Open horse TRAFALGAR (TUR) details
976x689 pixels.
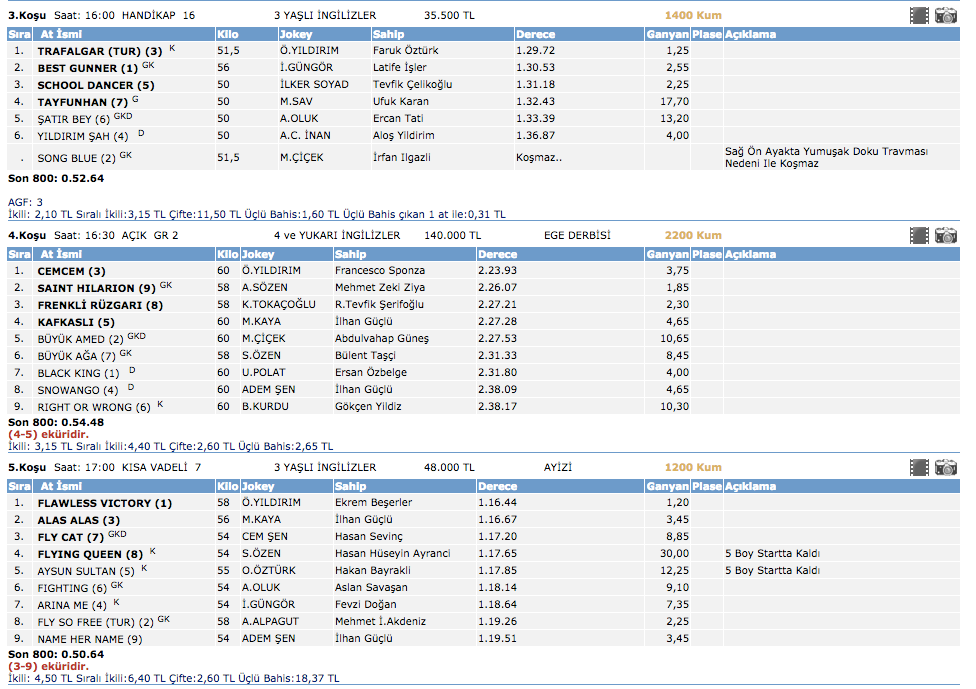99,51
